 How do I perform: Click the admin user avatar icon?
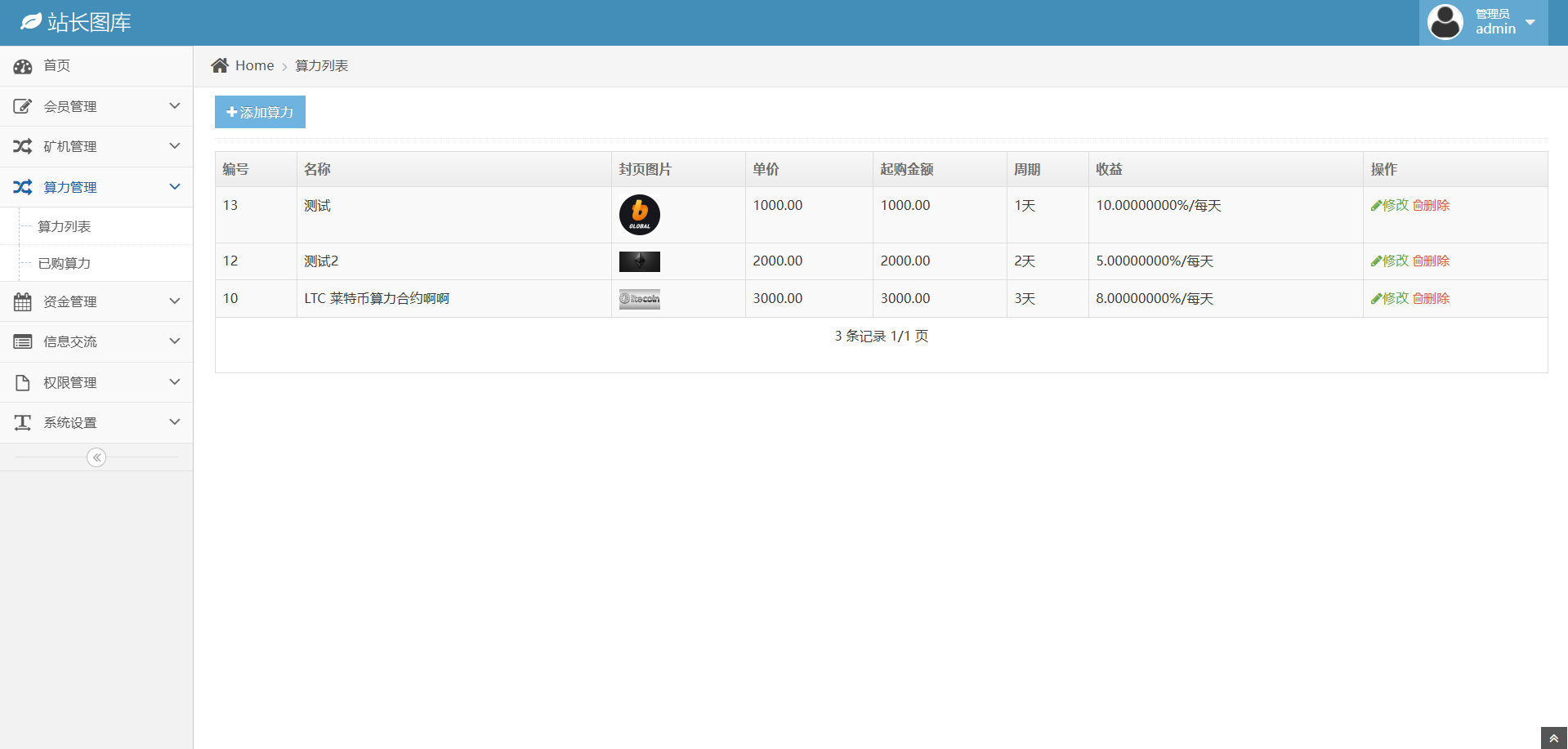1445,22
